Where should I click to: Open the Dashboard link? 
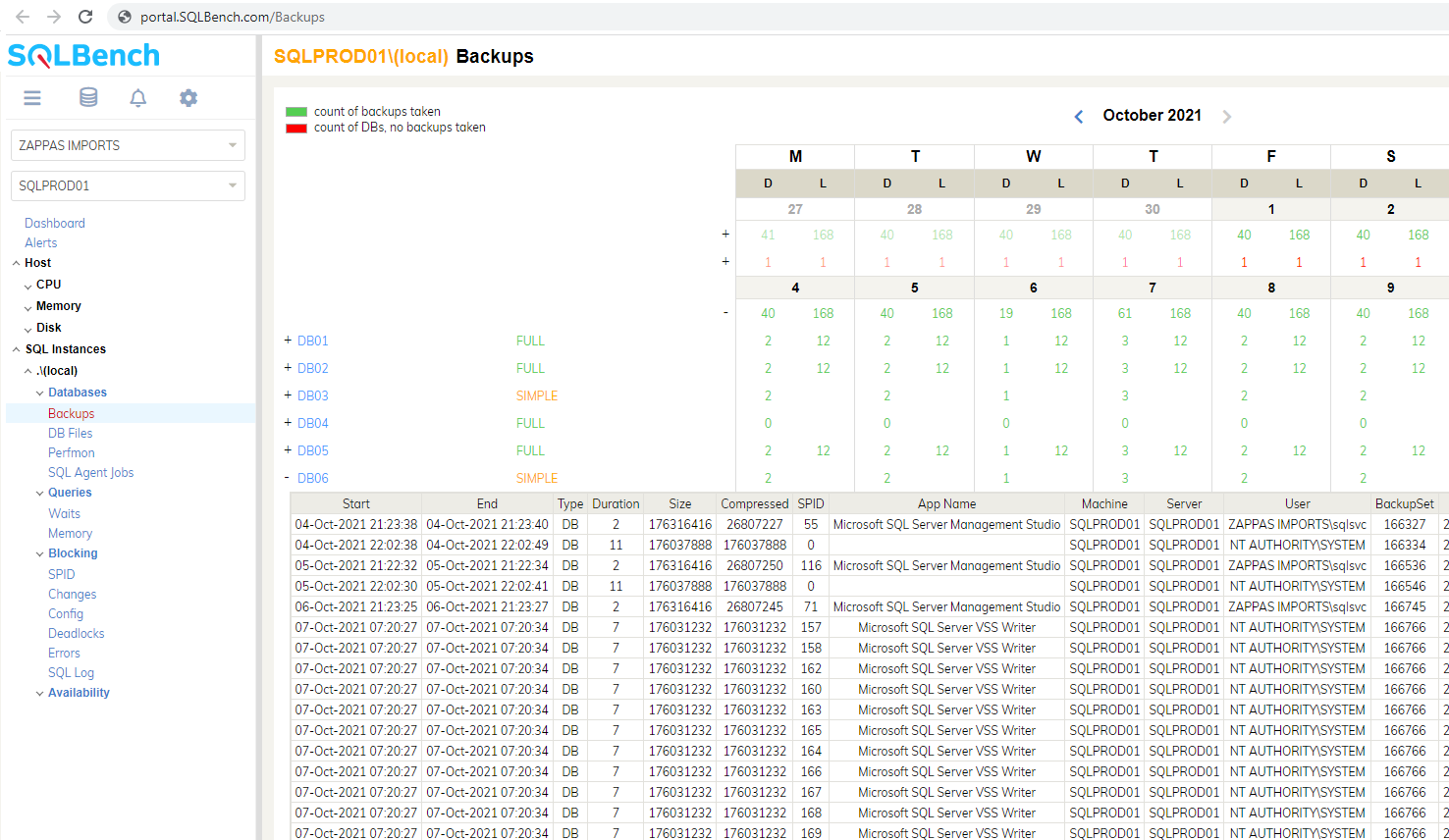[55, 224]
